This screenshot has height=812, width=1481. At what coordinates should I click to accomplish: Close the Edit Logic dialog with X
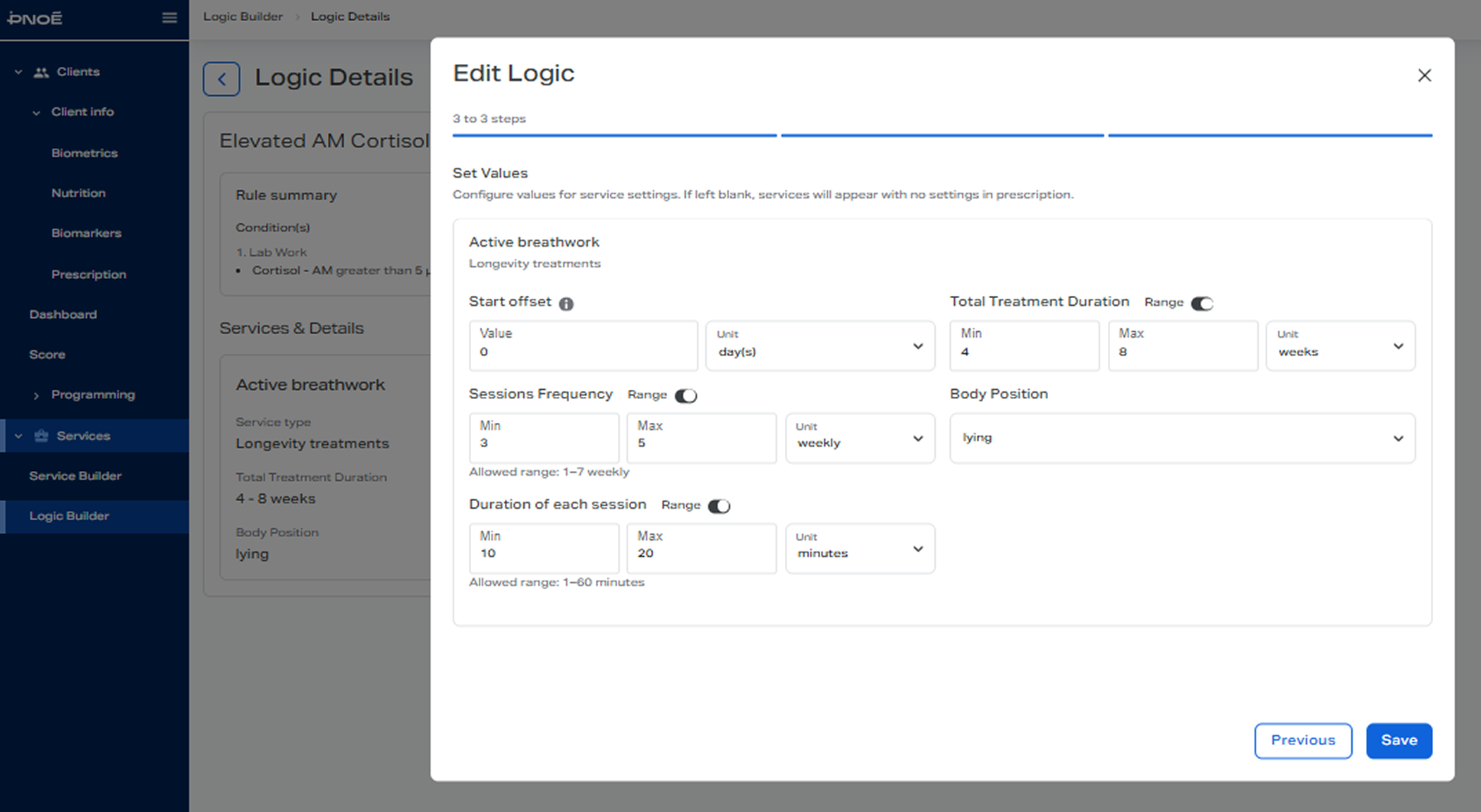pyautogui.click(x=1424, y=75)
